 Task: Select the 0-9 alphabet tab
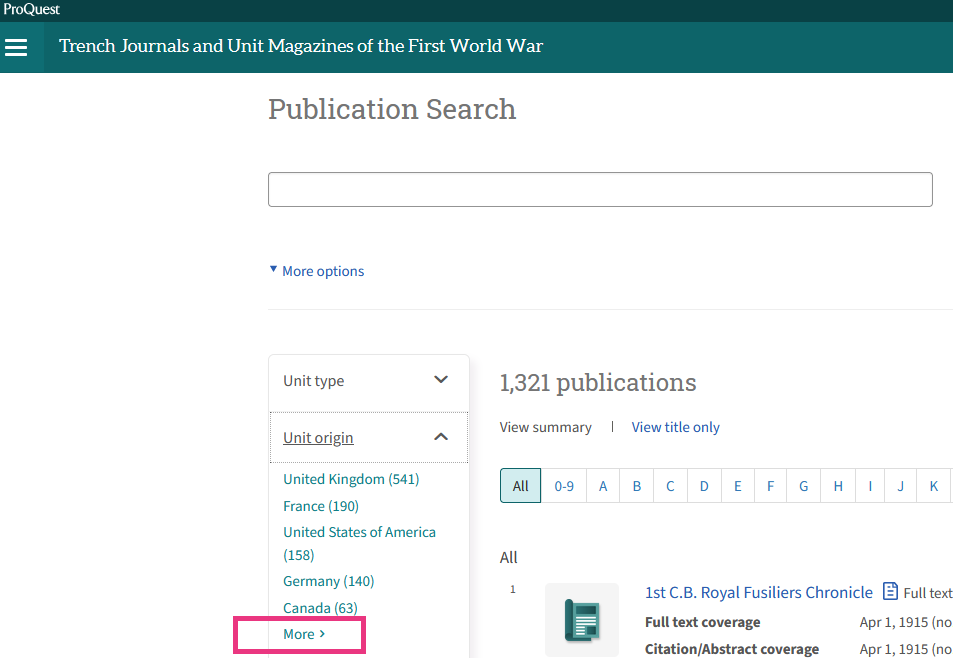[564, 486]
